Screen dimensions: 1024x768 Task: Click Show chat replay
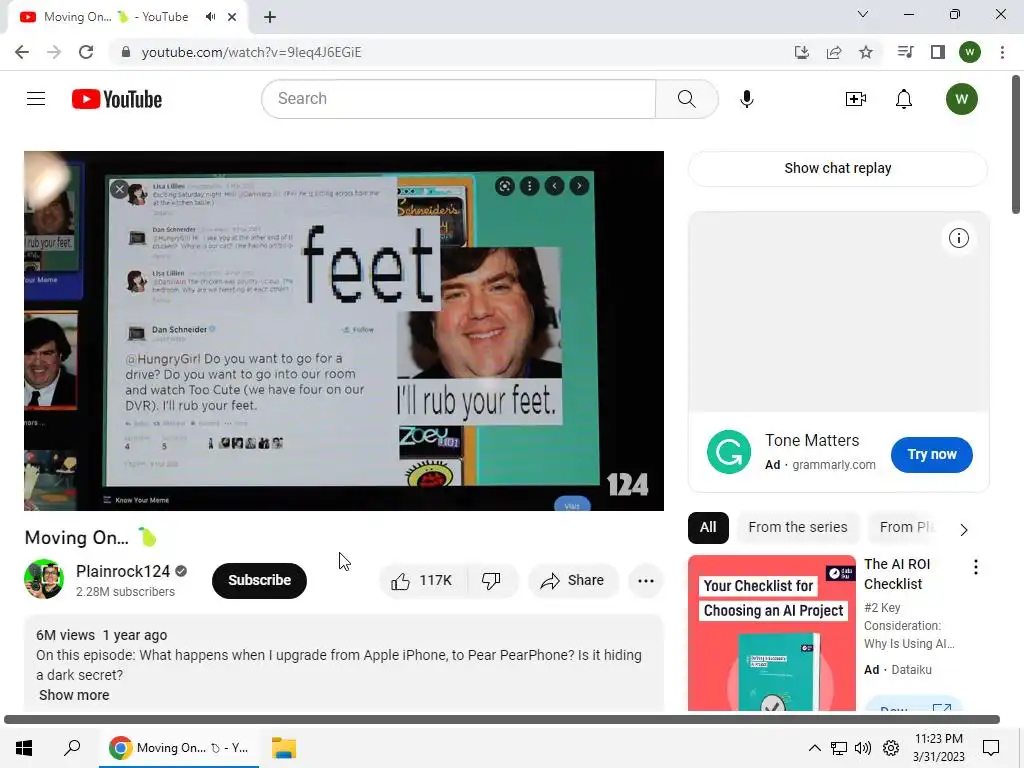click(838, 168)
